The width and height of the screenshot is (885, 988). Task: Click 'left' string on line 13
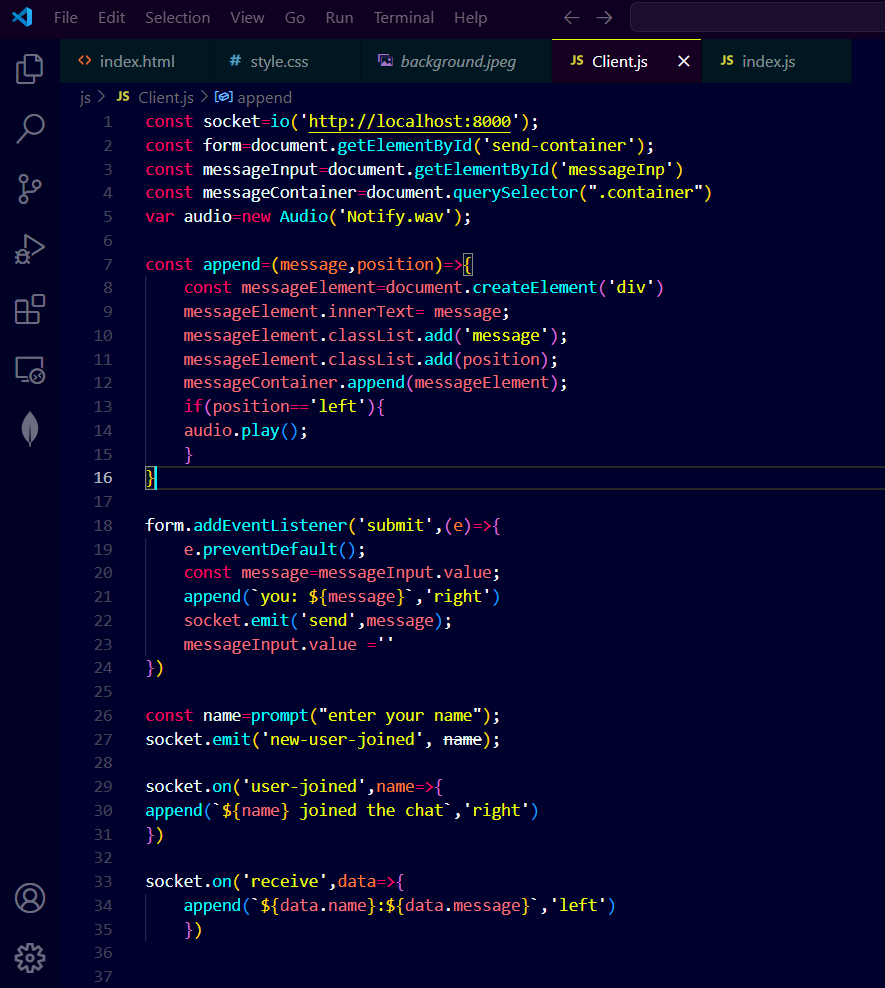pyautogui.click(x=338, y=406)
